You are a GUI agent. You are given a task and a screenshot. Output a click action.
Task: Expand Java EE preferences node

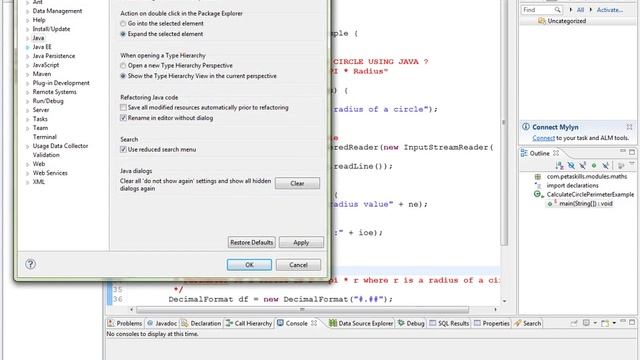[x=28, y=47]
